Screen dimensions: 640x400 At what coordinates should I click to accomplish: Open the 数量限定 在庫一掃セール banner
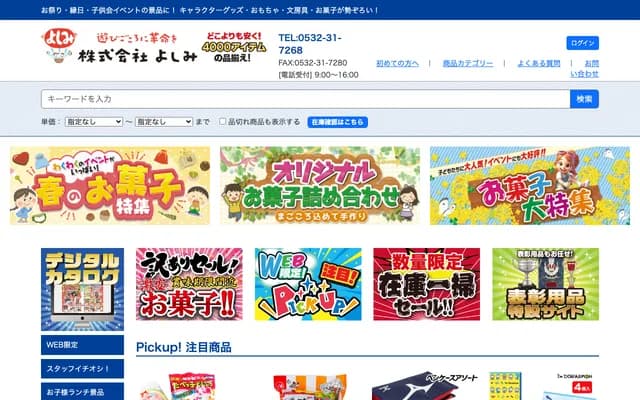(x=427, y=284)
